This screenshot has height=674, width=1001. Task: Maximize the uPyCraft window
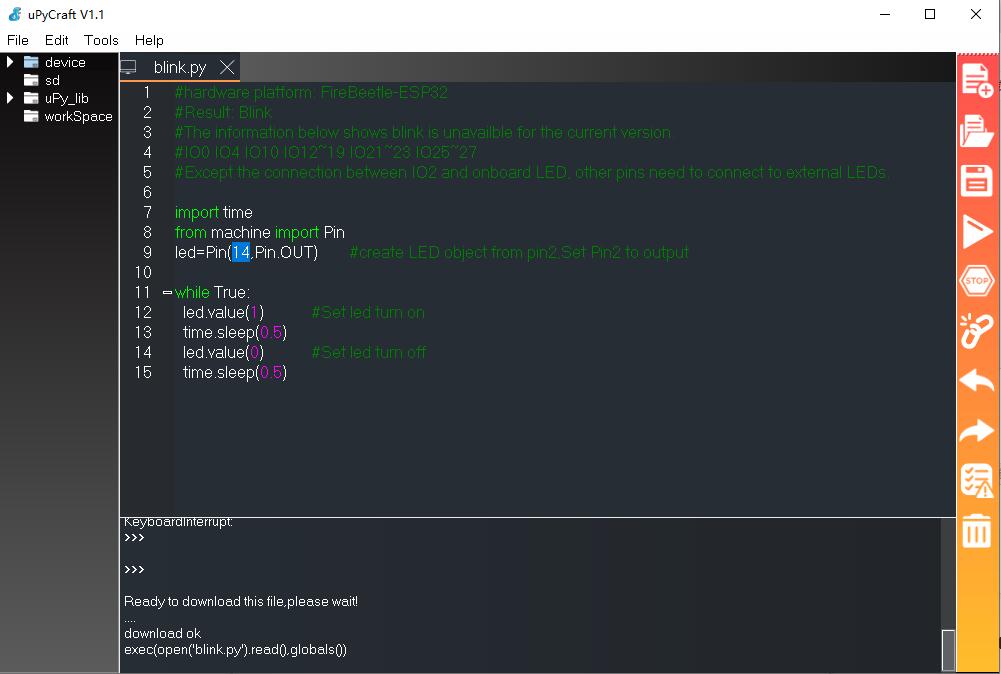pyautogui.click(x=930, y=14)
